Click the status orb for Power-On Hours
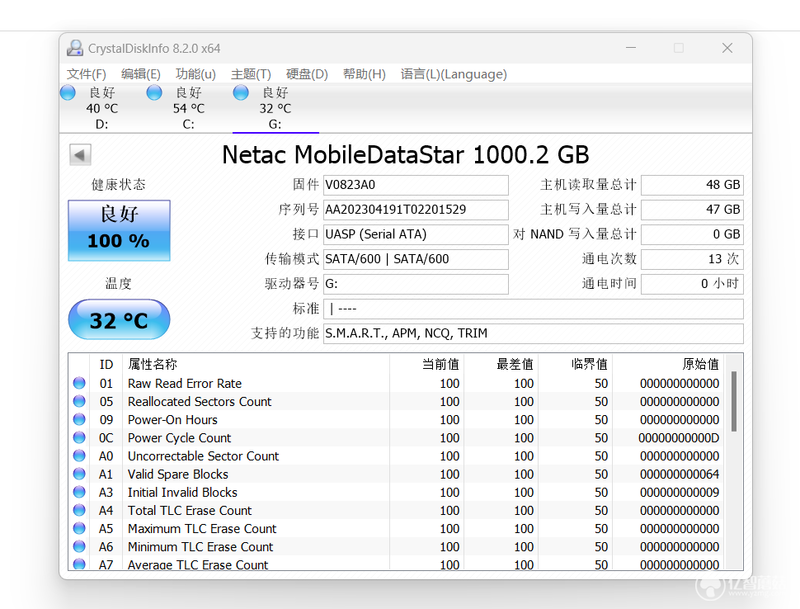 click(x=79, y=419)
